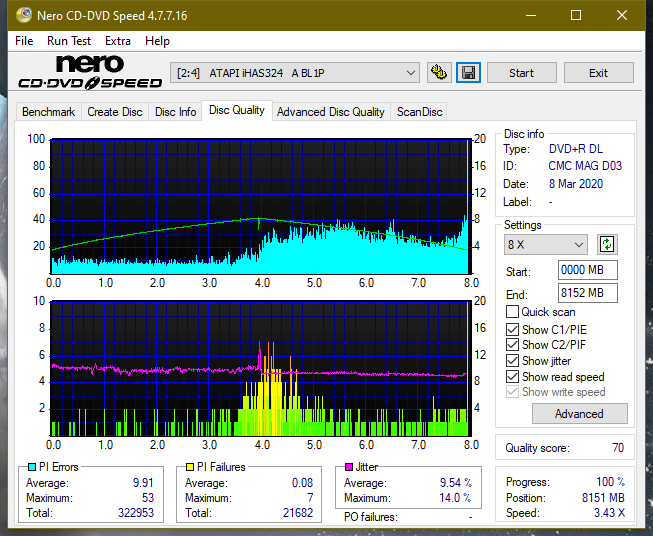Click the magenta Jitter legend swatch
The width and height of the screenshot is (653, 536).
click(x=349, y=467)
